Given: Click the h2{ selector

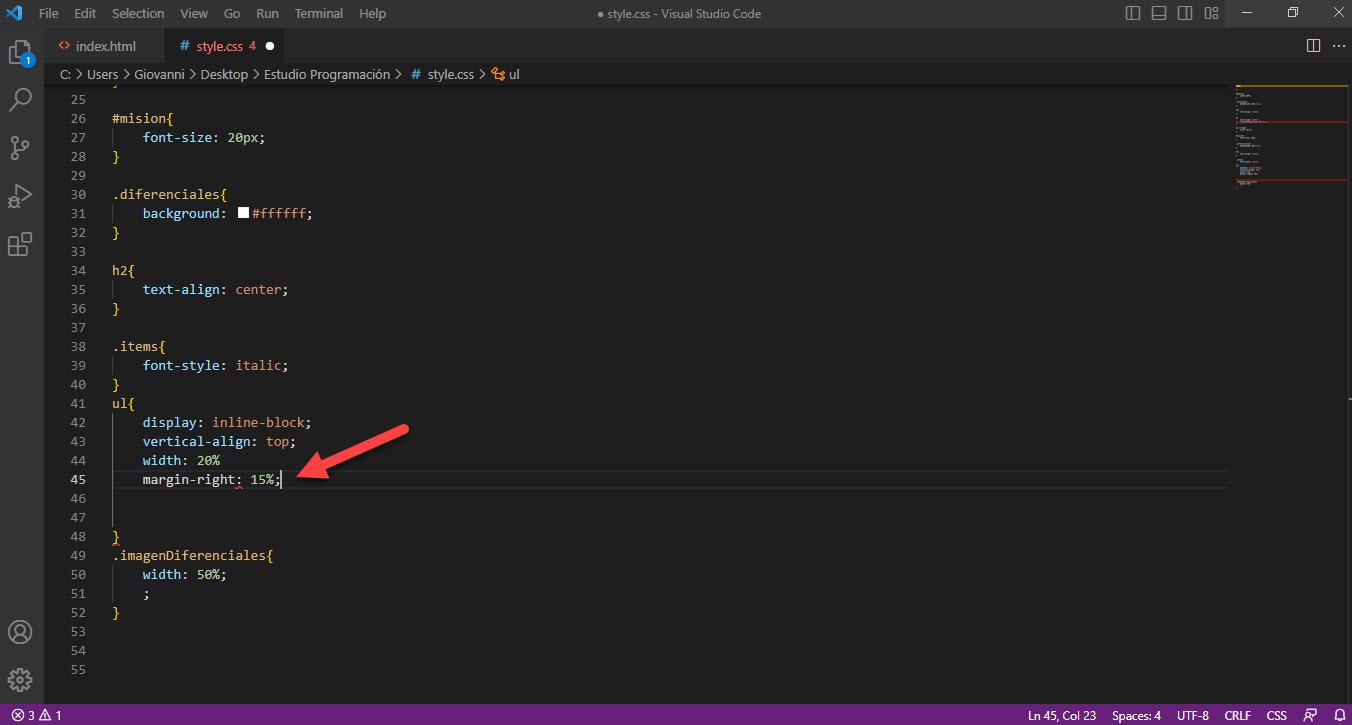Looking at the screenshot, I should tap(123, 271).
